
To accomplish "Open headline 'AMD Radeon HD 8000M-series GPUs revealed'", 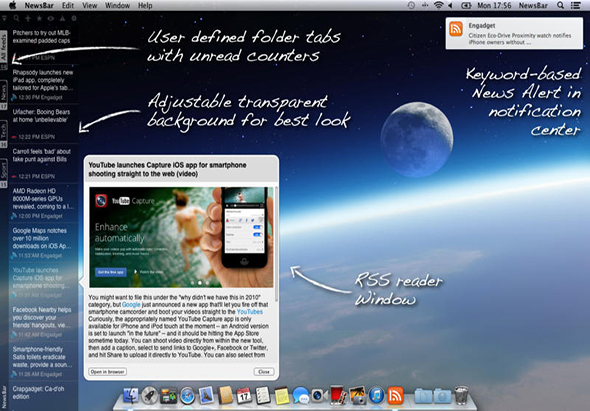I will (x=43, y=198).
